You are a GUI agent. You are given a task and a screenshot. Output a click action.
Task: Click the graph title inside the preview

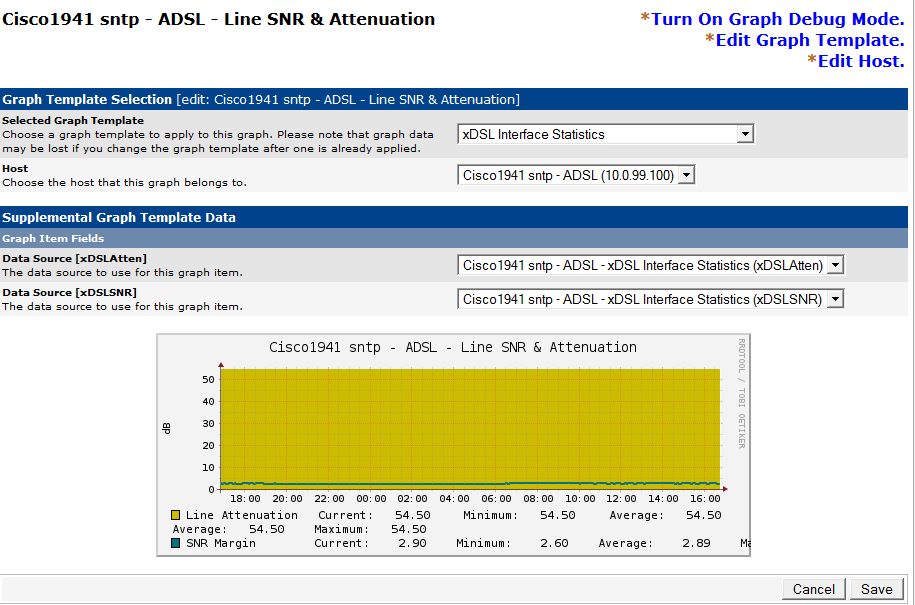453,347
